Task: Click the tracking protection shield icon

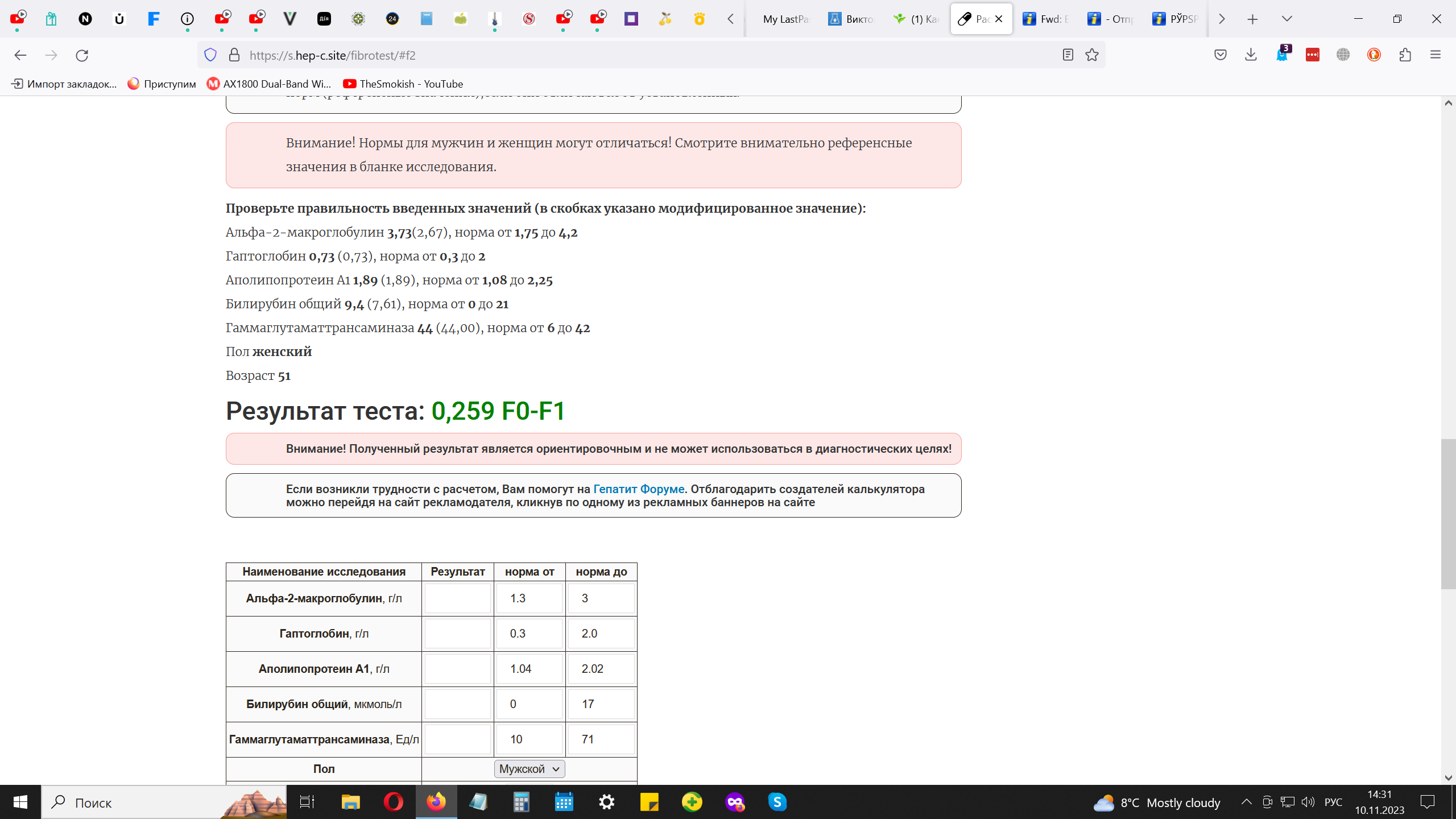Action: (x=210, y=55)
